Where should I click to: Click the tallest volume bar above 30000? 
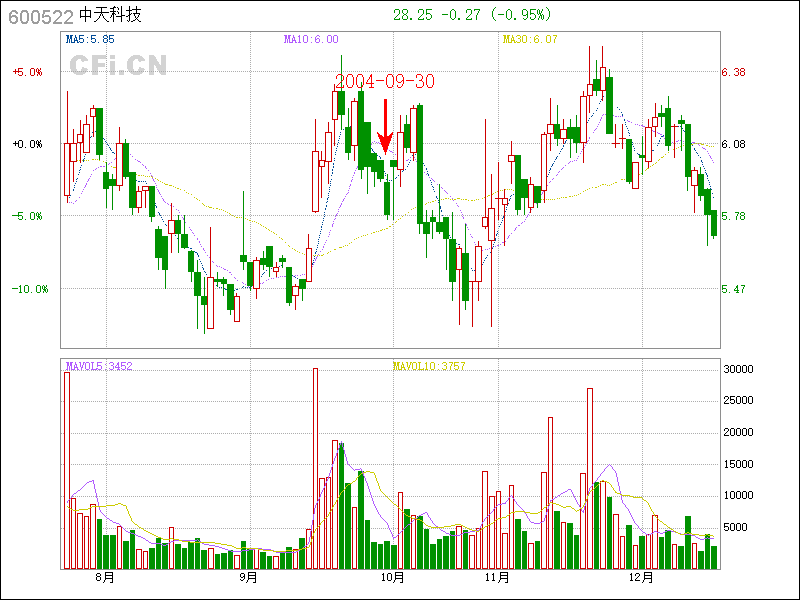coord(315,469)
